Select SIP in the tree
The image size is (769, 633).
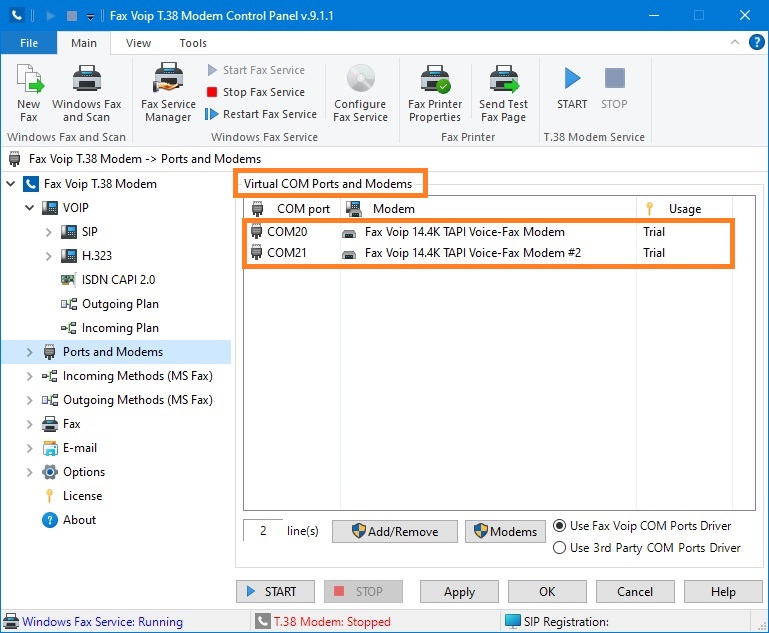[79, 232]
